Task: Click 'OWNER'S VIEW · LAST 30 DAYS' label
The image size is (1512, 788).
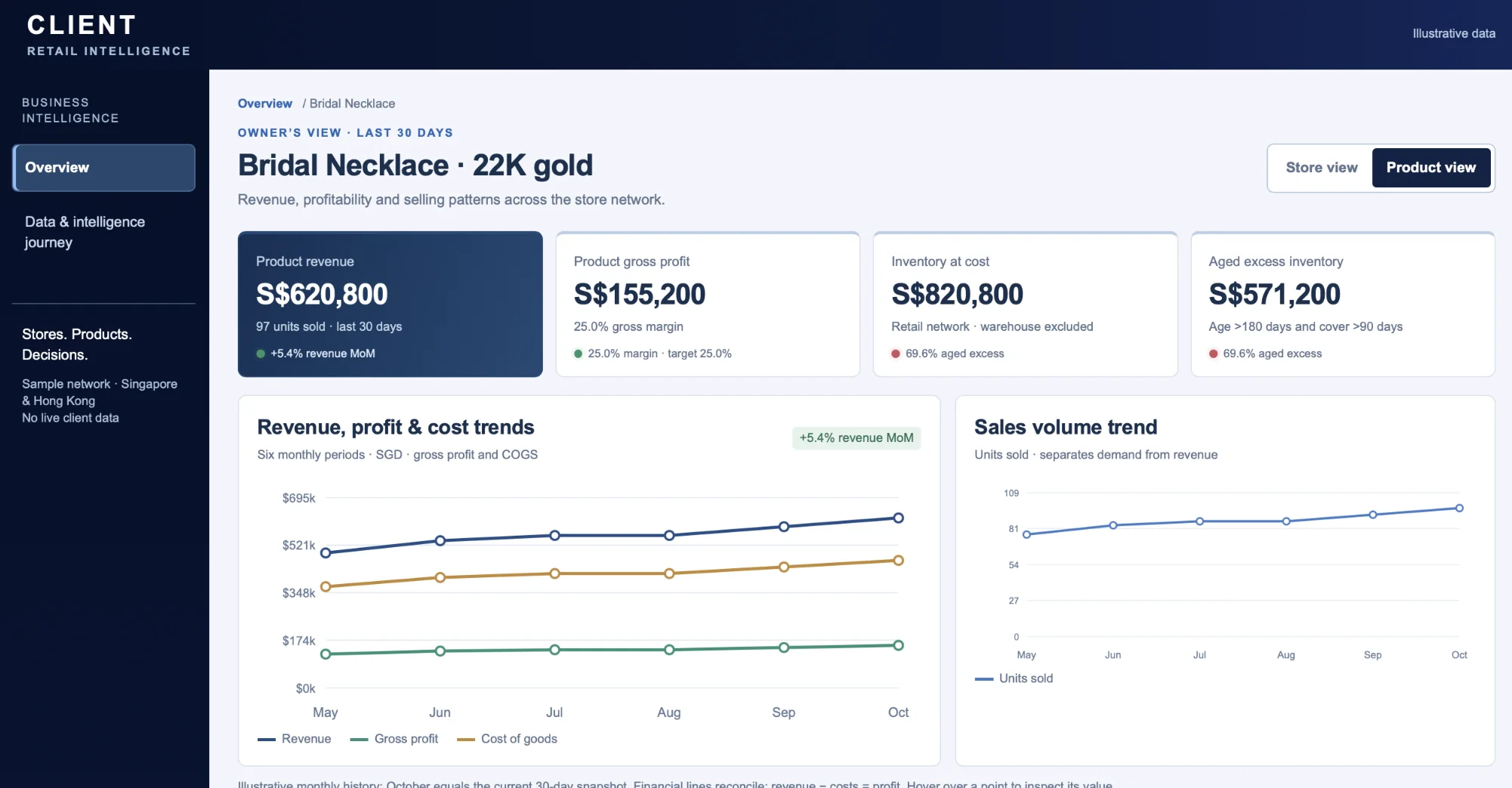Action: pyautogui.click(x=345, y=133)
